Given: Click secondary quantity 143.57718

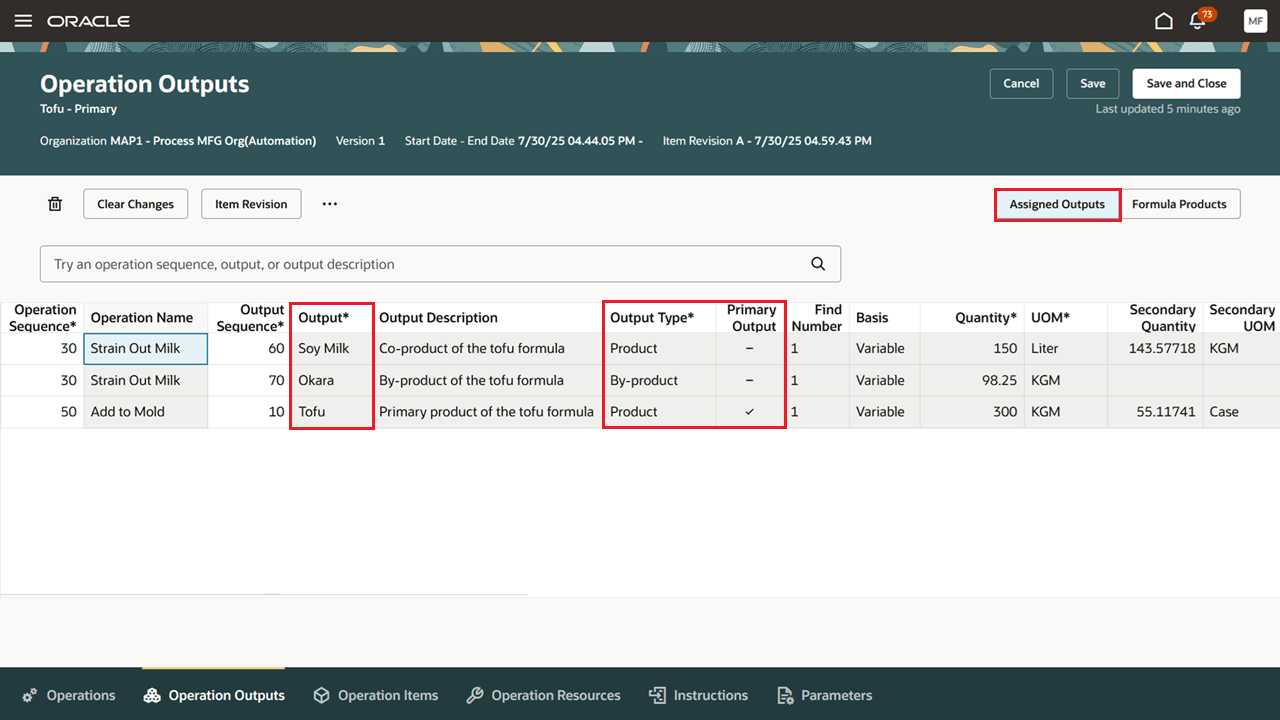Looking at the screenshot, I should pyautogui.click(x=1155, y=349).
